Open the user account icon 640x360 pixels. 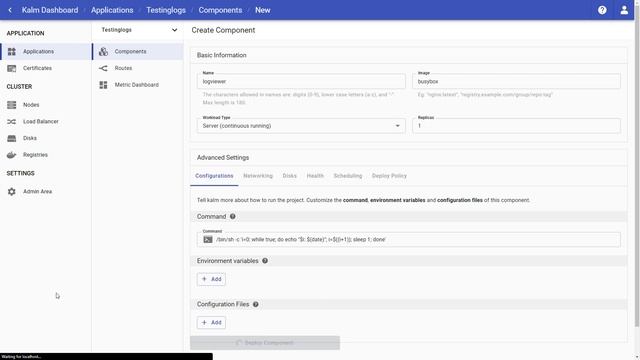[x=624, y=10]
